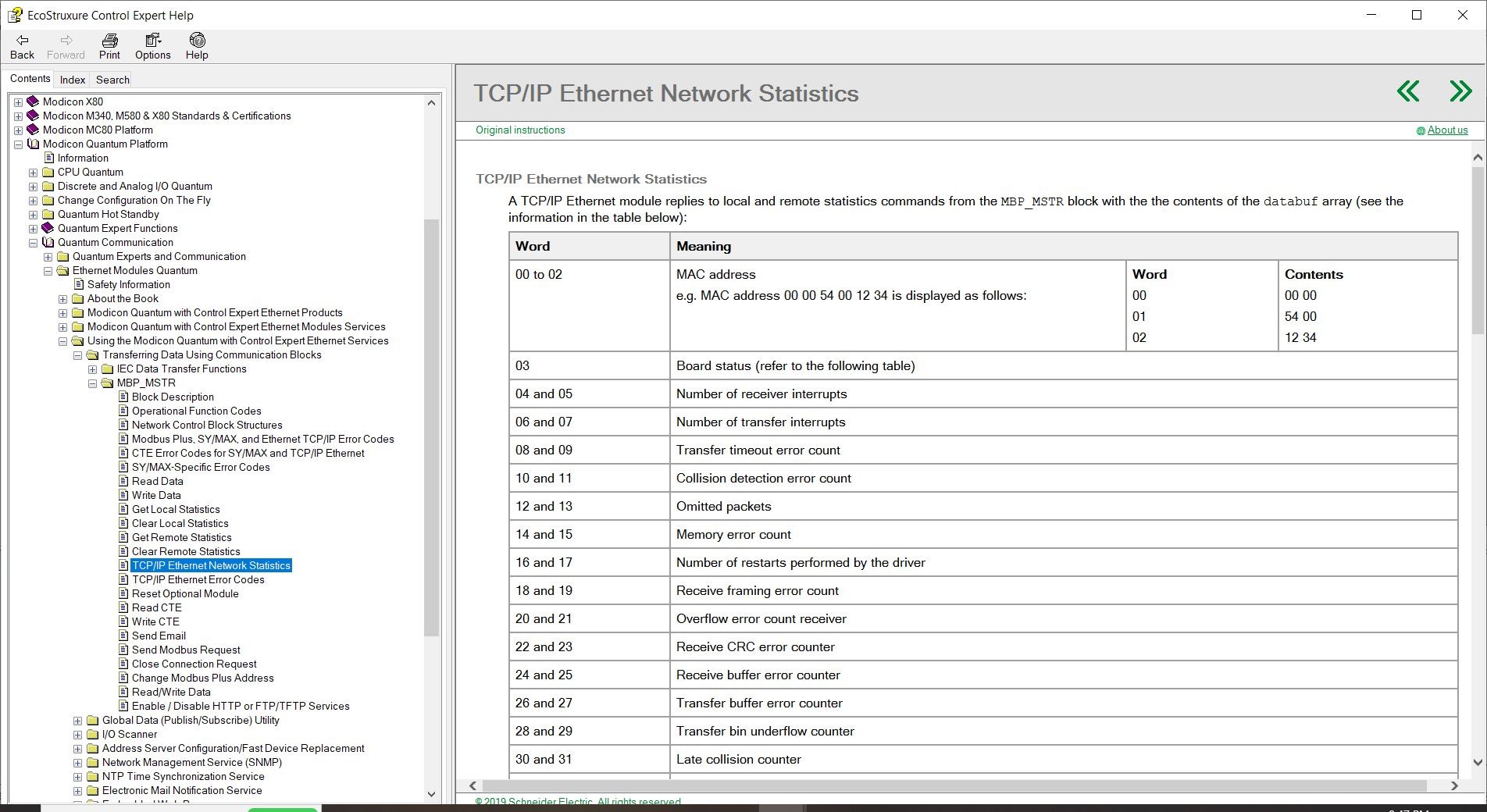This screenshot has height=812, width=1487.
Task: Click the '12 and 13' word cell
Action: click(589, 506)
